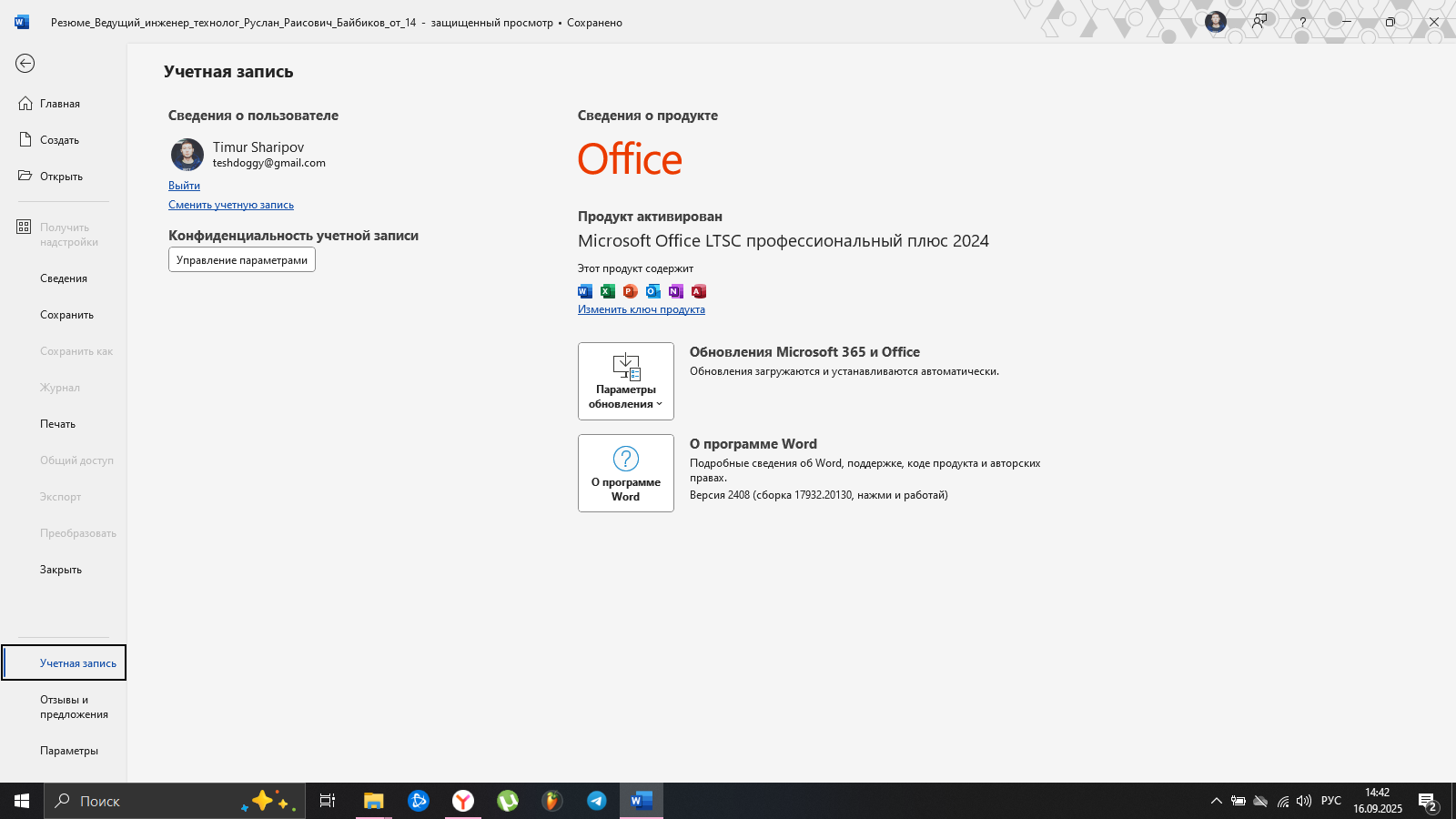Click Timur Sharipov profile picture
Image resolution: width=1456 pixels, height=819 pixels.
click(187, 155)
